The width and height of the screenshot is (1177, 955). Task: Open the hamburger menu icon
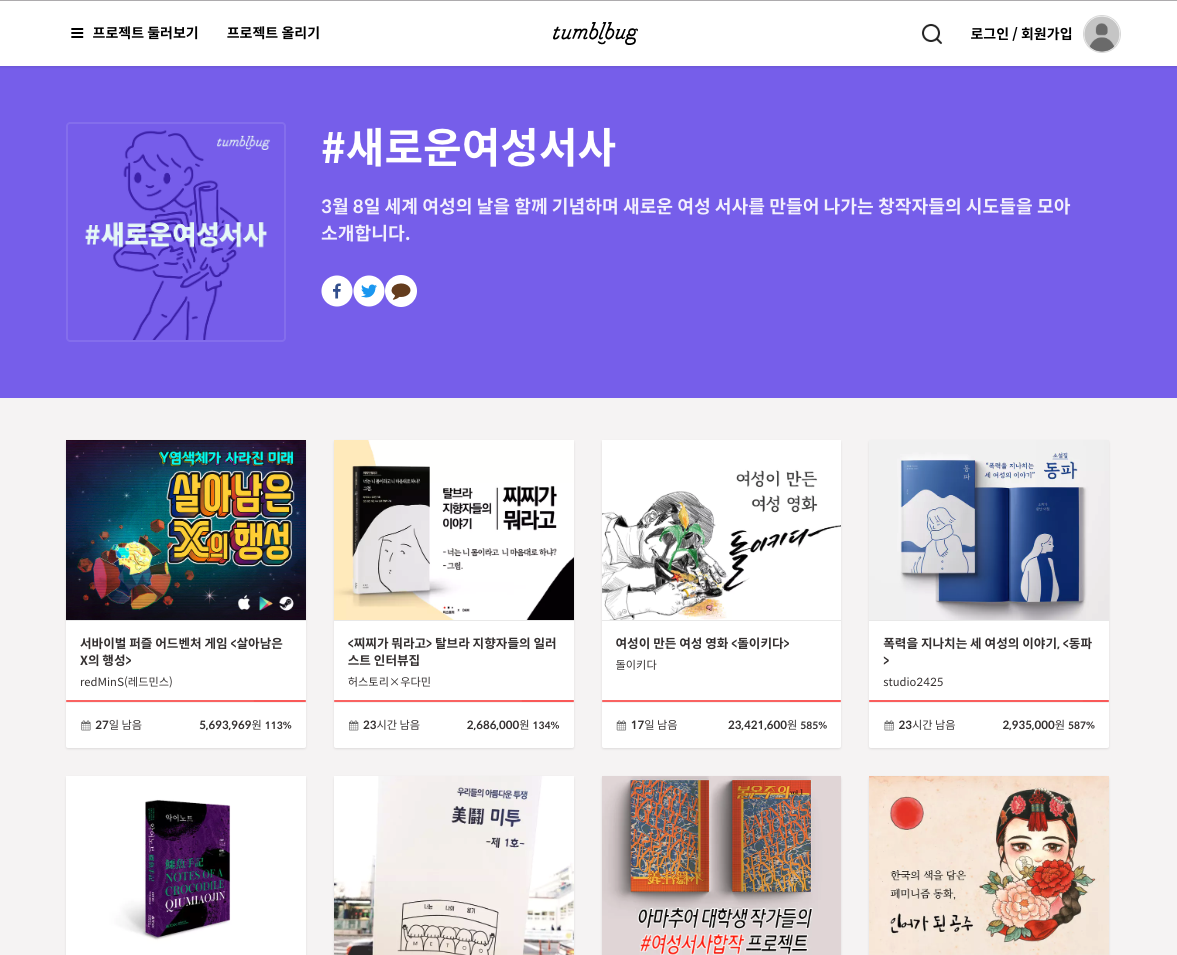pyautogui.click(x=77, y=33)
